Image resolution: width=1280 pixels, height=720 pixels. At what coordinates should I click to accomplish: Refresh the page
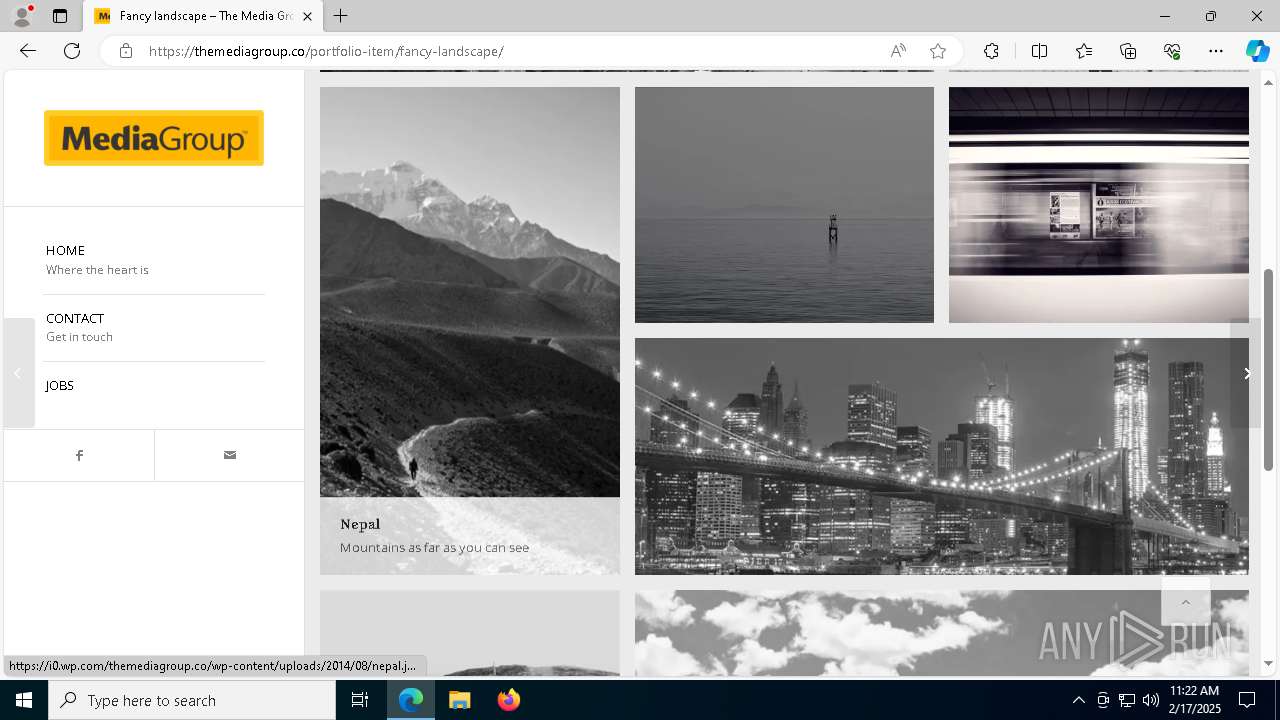[72, 51]
